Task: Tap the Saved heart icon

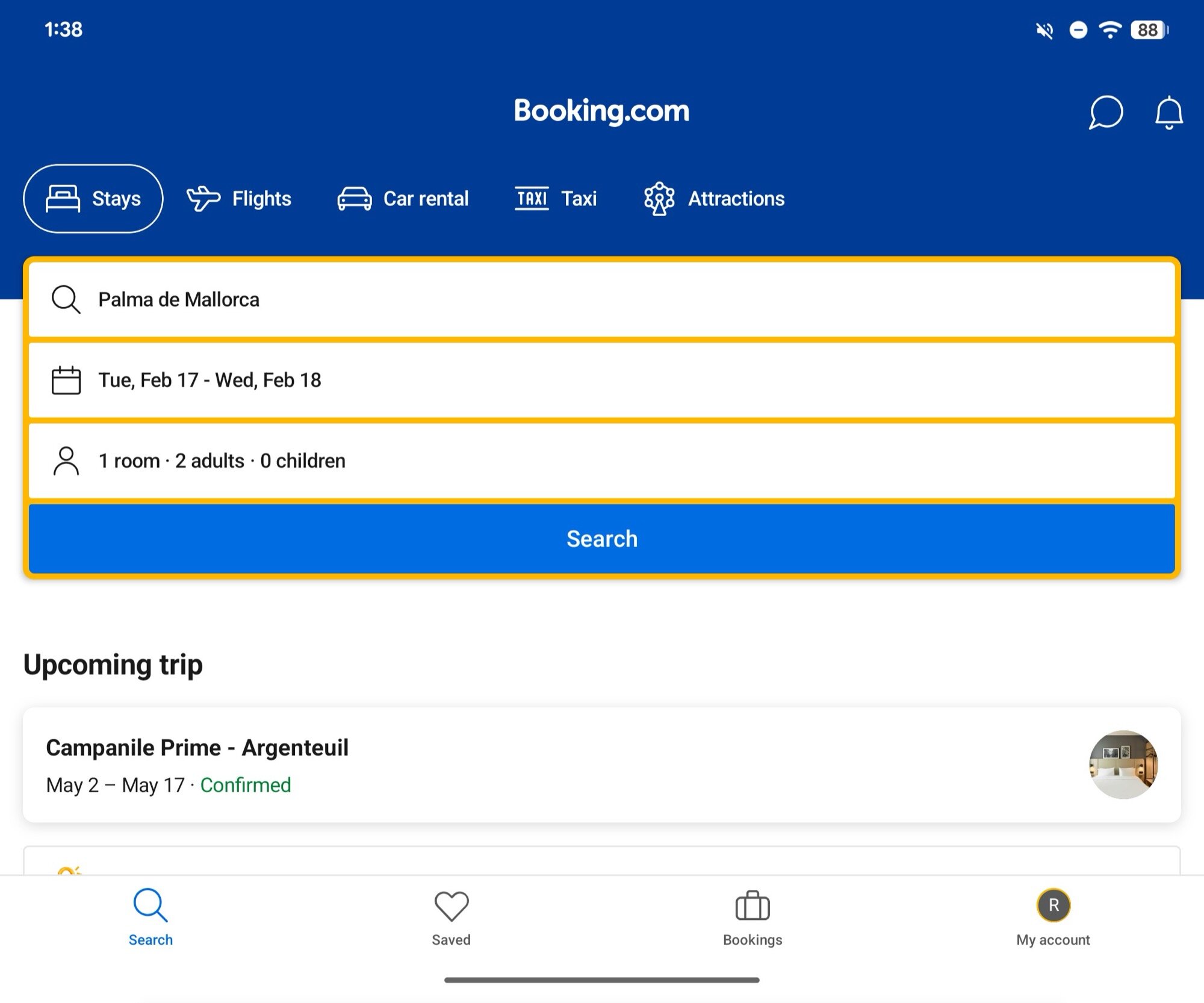Action: click(451, 904)
